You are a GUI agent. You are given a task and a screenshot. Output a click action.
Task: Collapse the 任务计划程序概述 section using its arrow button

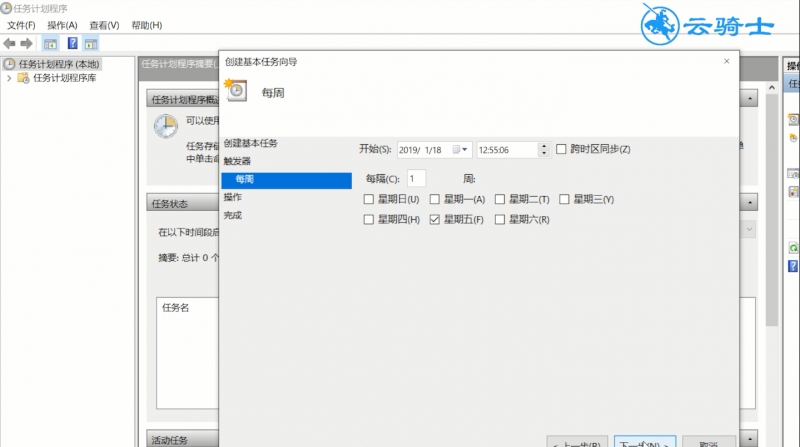(749, 98)
